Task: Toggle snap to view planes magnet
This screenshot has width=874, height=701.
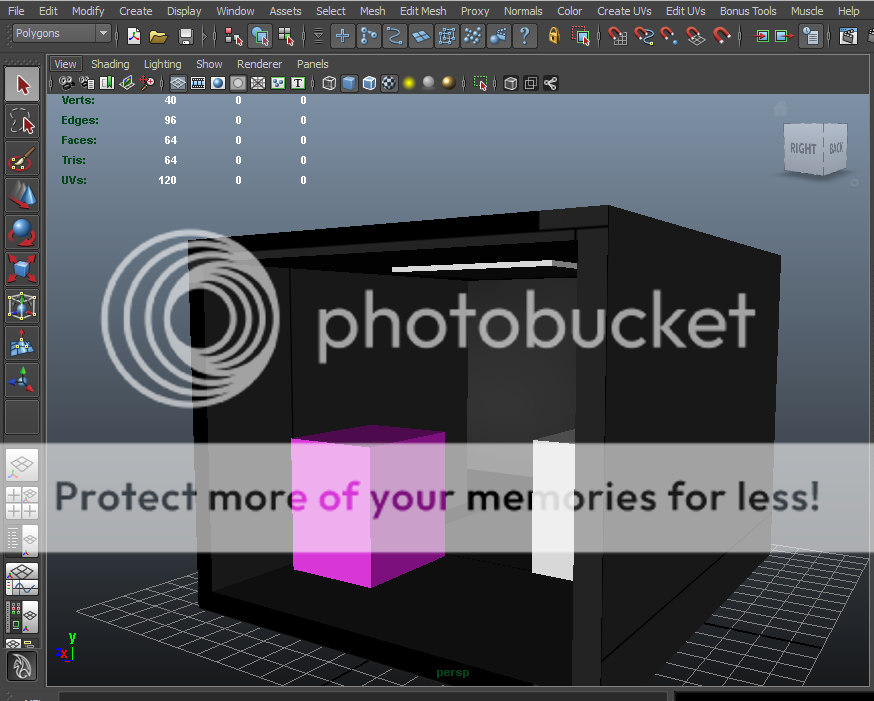Action: 696,36
